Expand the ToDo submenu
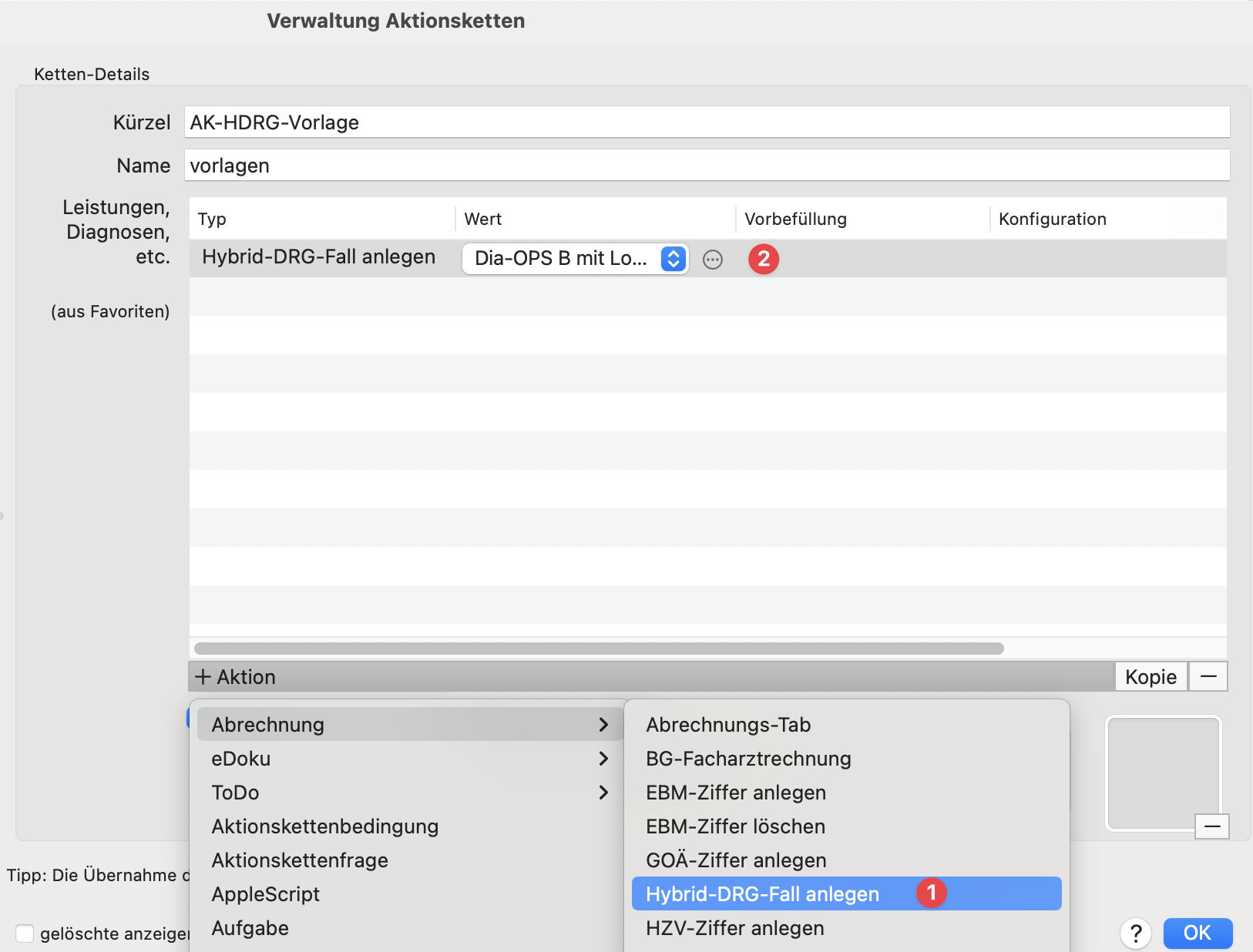The height and width of the screenshot is (952, 1253). click(410, 792)
